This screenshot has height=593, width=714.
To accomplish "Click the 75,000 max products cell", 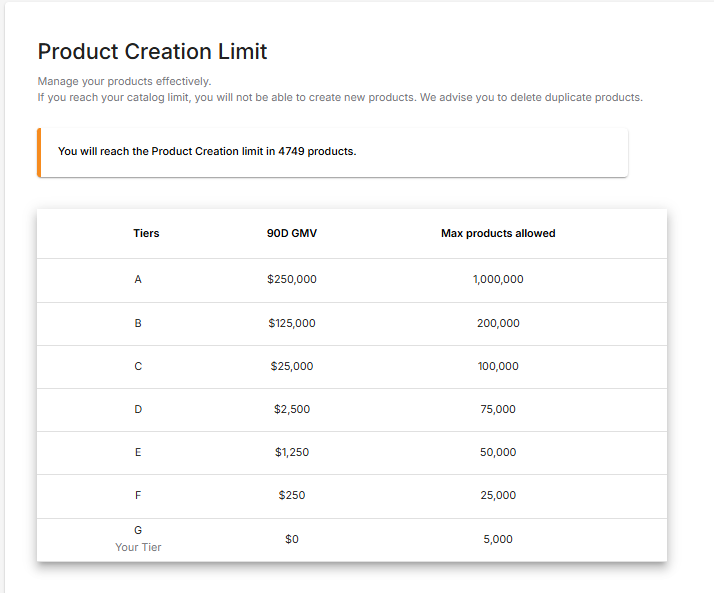I will (x=498, y=409).
